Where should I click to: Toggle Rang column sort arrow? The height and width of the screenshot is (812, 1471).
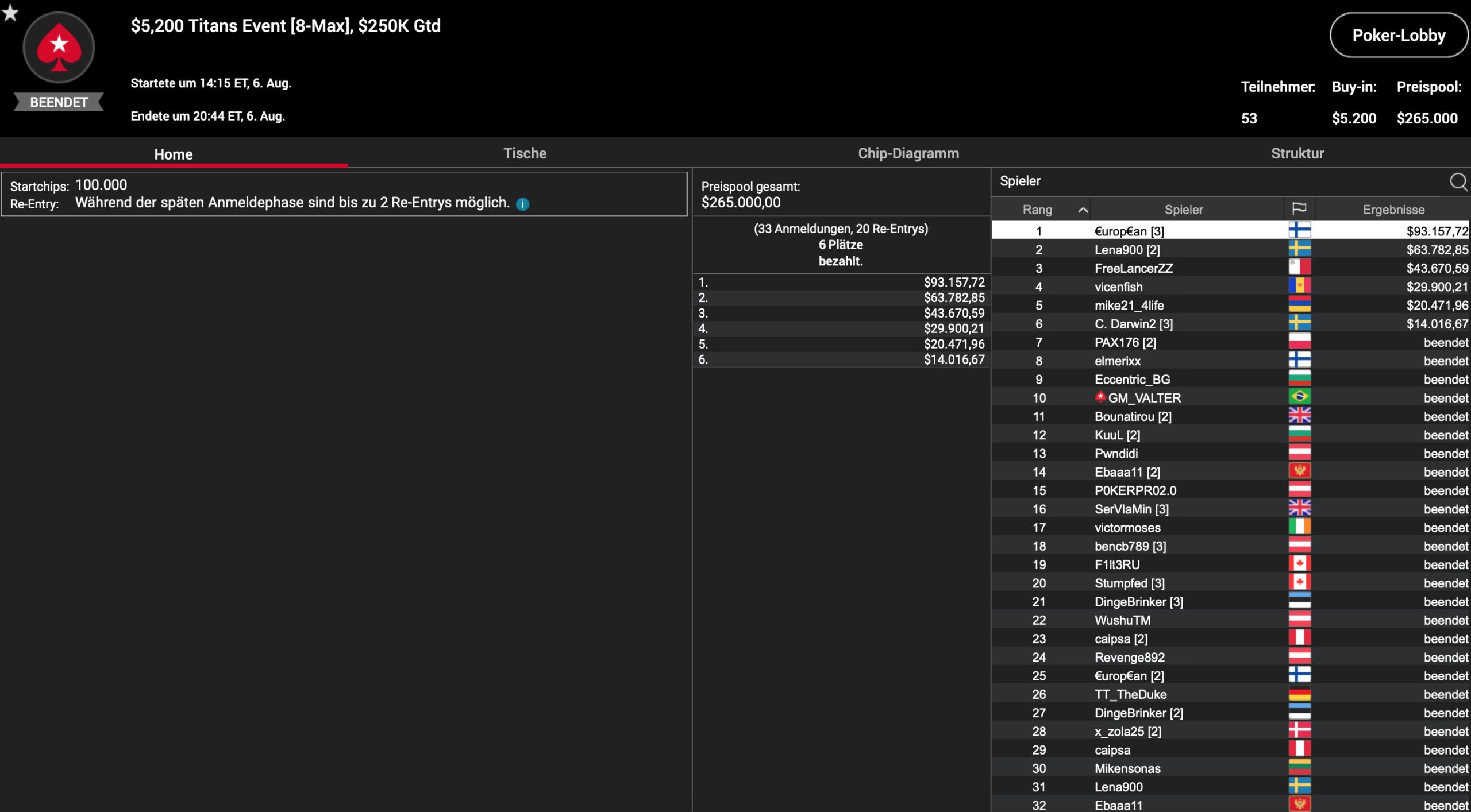tap(1083, 210)
